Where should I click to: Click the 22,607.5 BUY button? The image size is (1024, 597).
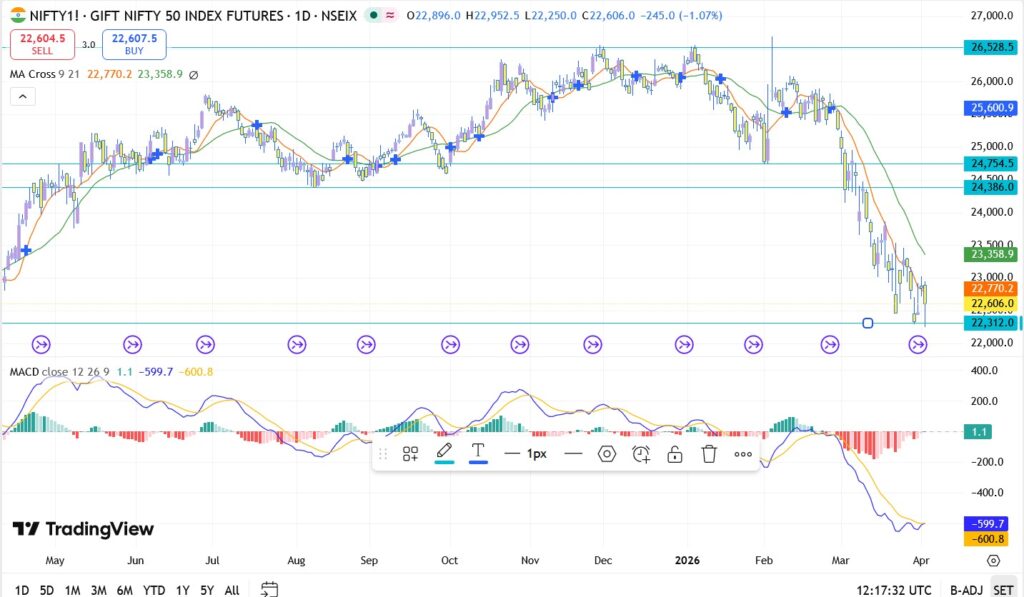pyautogui.click(x=134, y=44)
